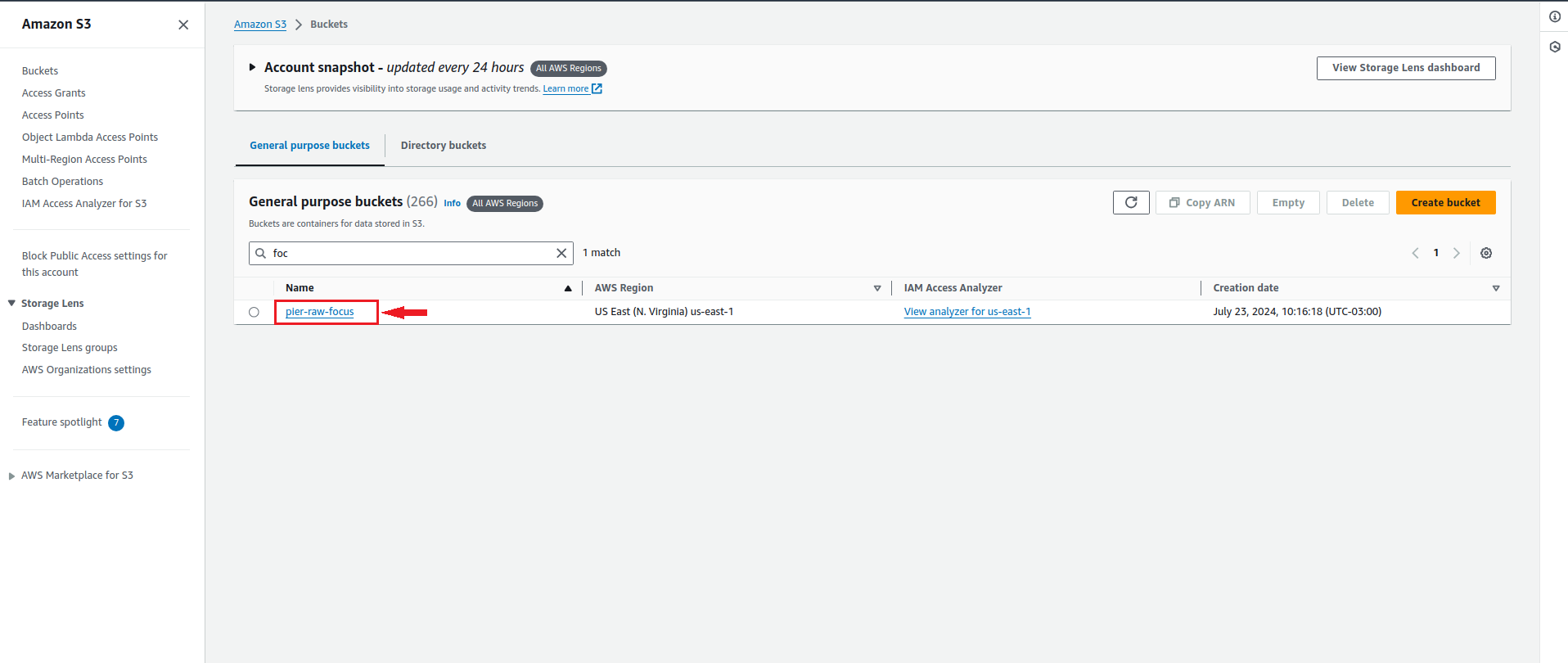Select the pier-raw-focus bucket radio button
1568x663 pixels.
click(254, 312)
